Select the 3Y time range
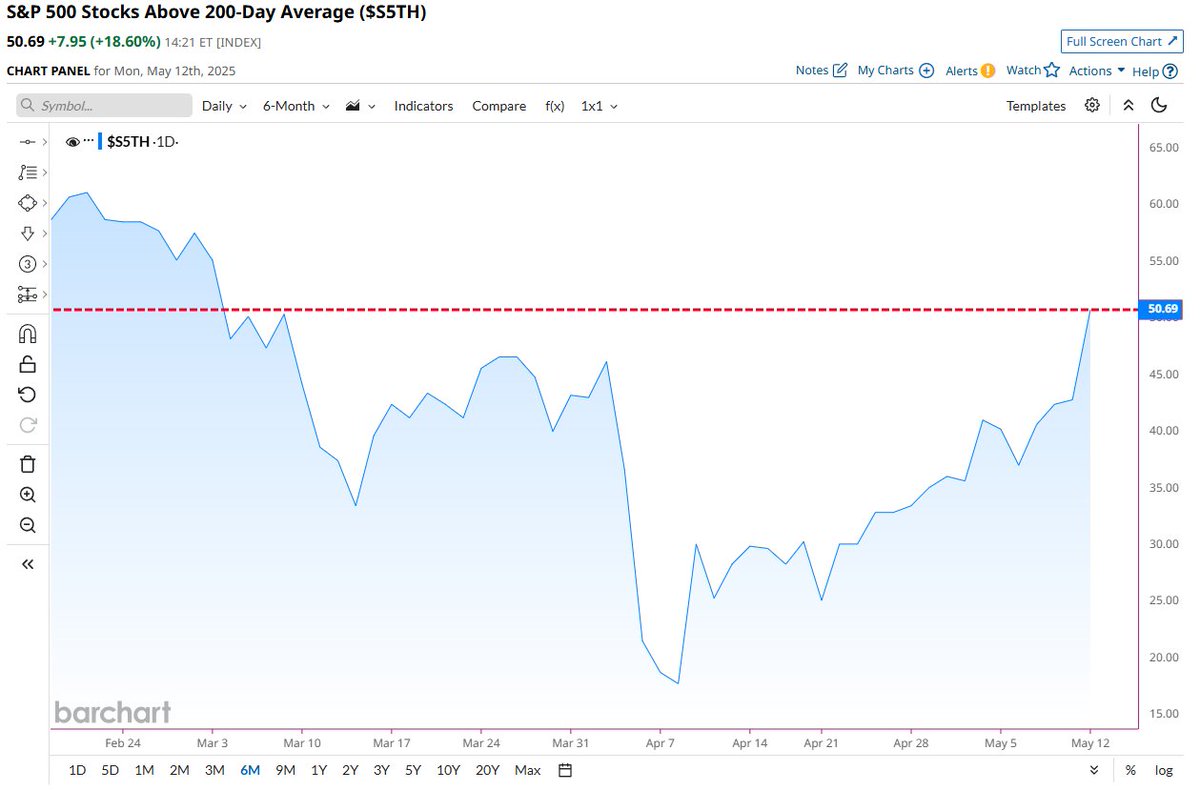1200x791 pixels. pyautogui.click(x=382, y=770)
